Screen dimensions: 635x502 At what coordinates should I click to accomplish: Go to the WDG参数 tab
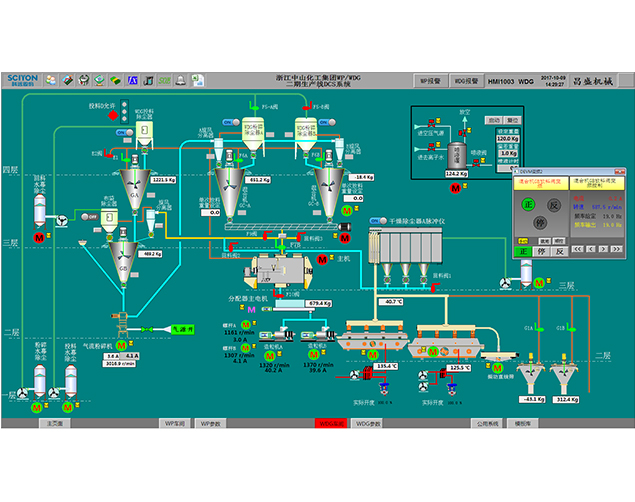(368, 423)
